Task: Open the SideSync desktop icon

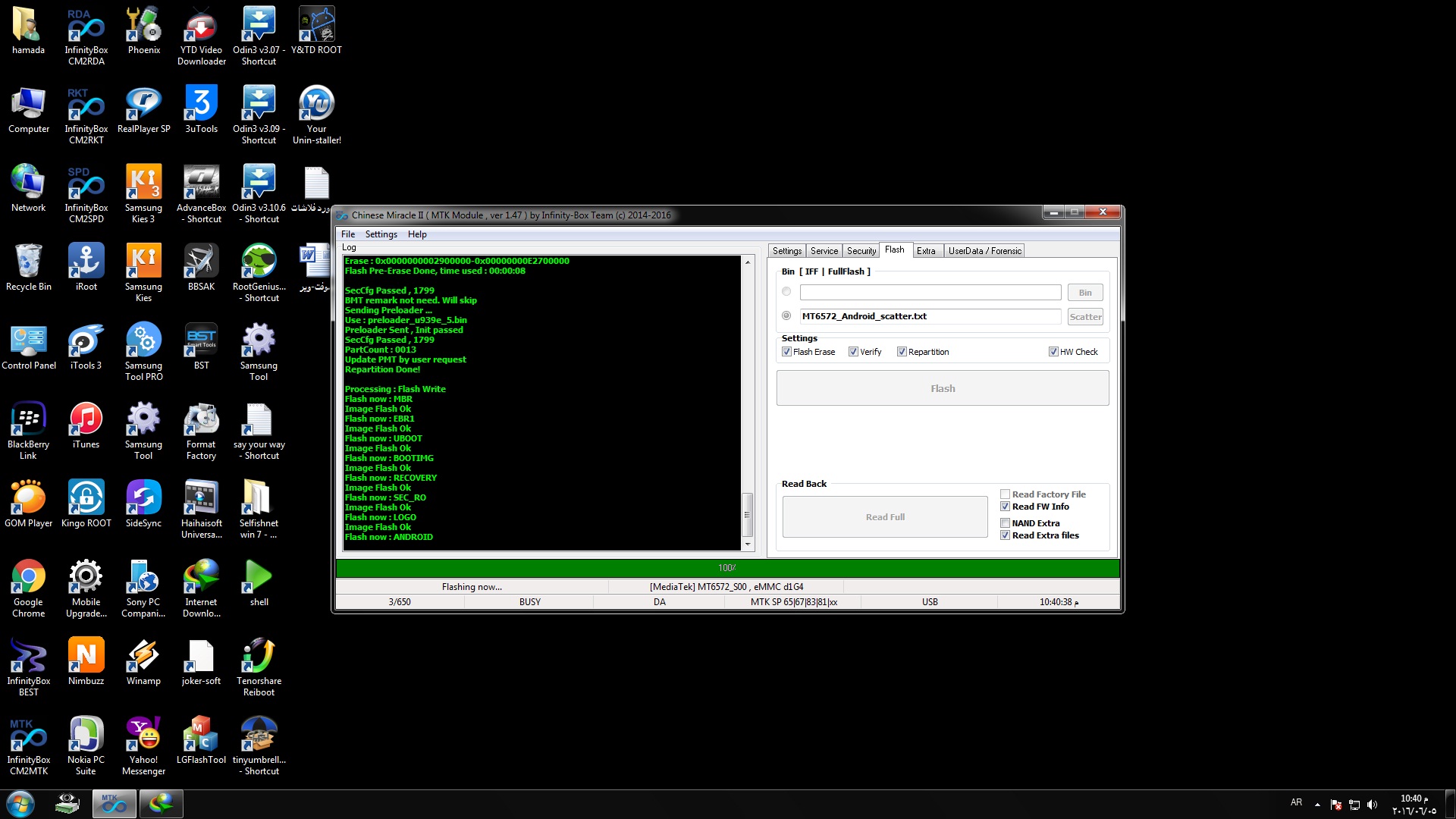Action: pos(143,504)
